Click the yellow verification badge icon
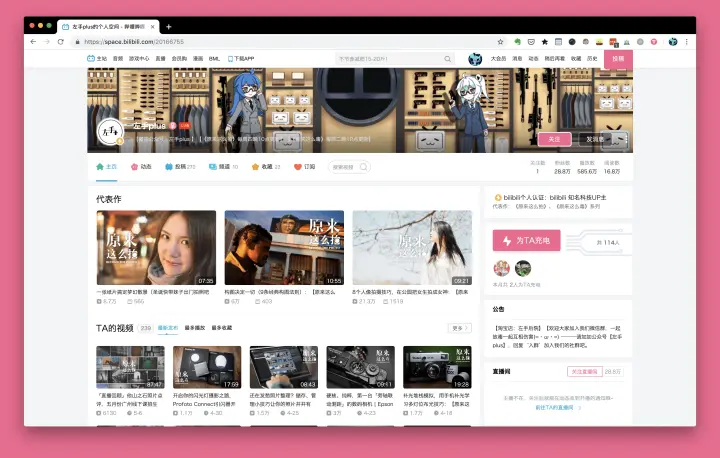The width and height of the screenshot is (720, 458). [x=498, y=198]
